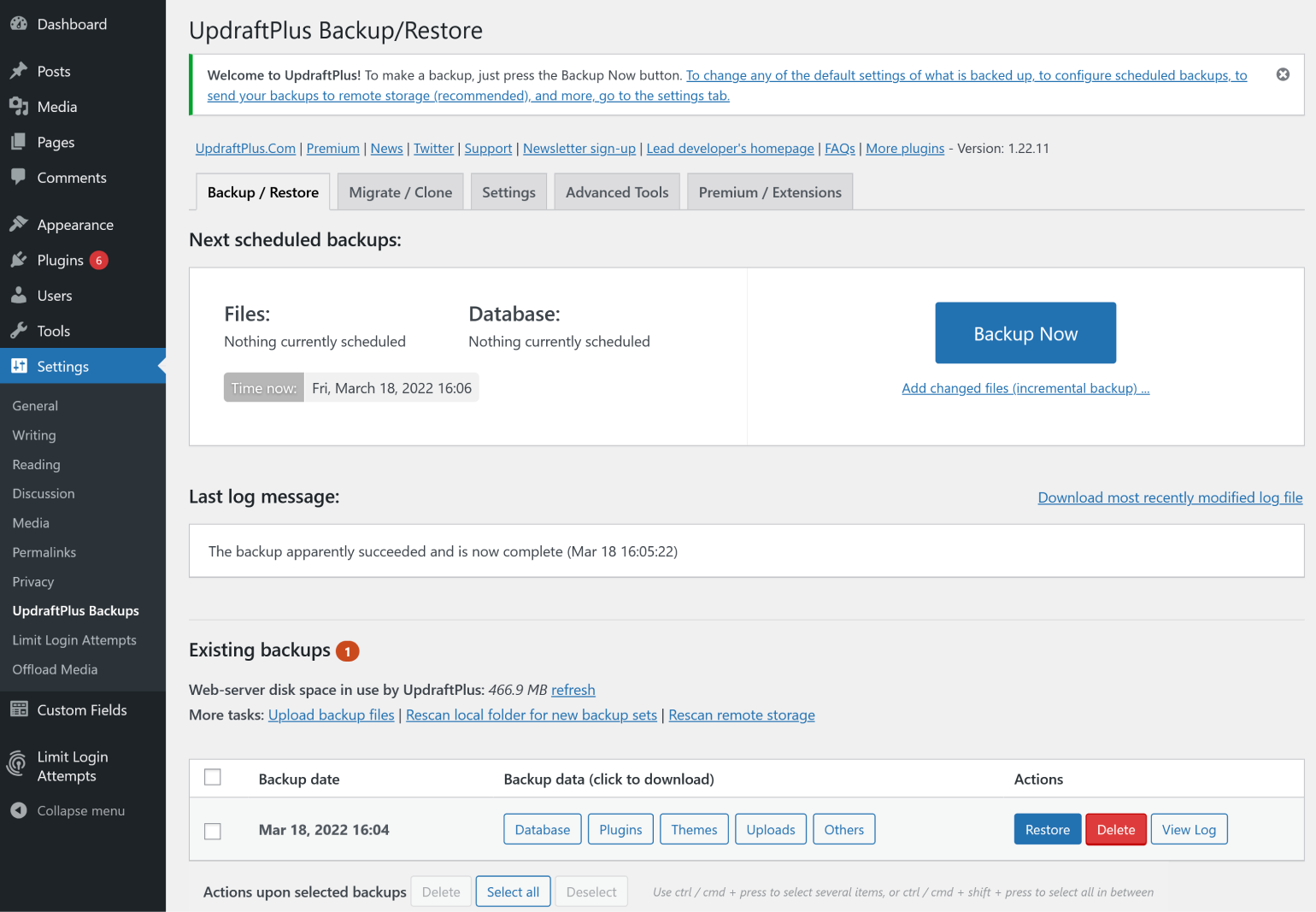Click the Plugins update count badge

99,260
